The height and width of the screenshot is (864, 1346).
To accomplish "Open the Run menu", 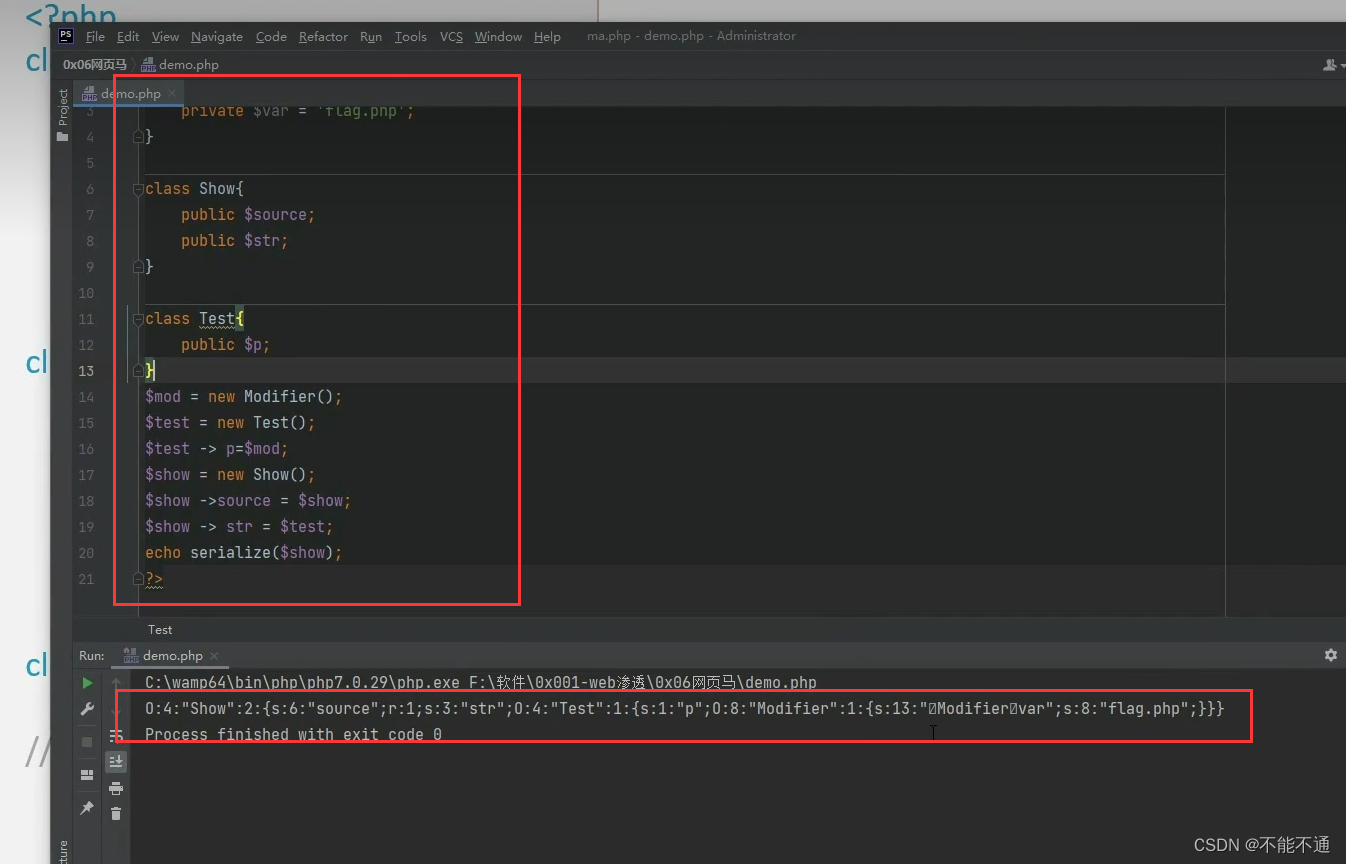I will [371, 36].
